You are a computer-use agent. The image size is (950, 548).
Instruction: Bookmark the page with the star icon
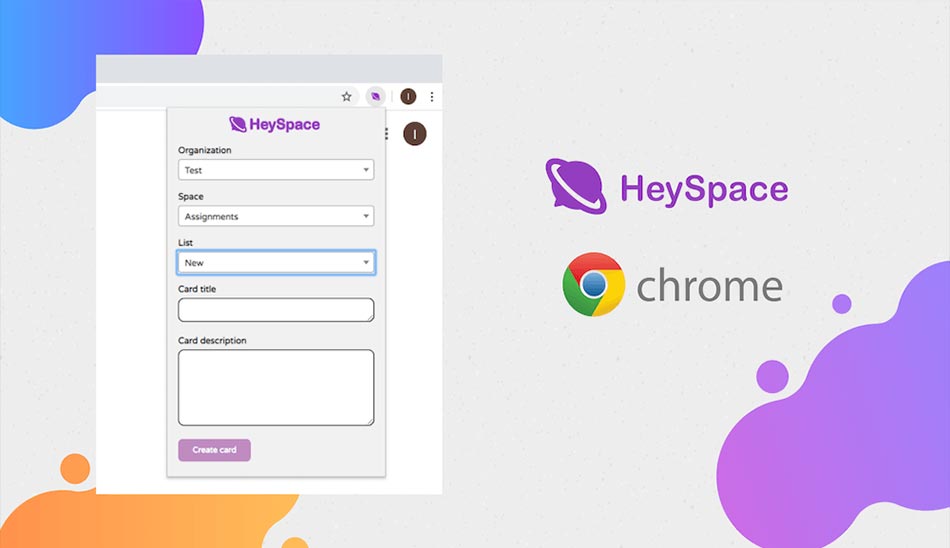(347, 96)
